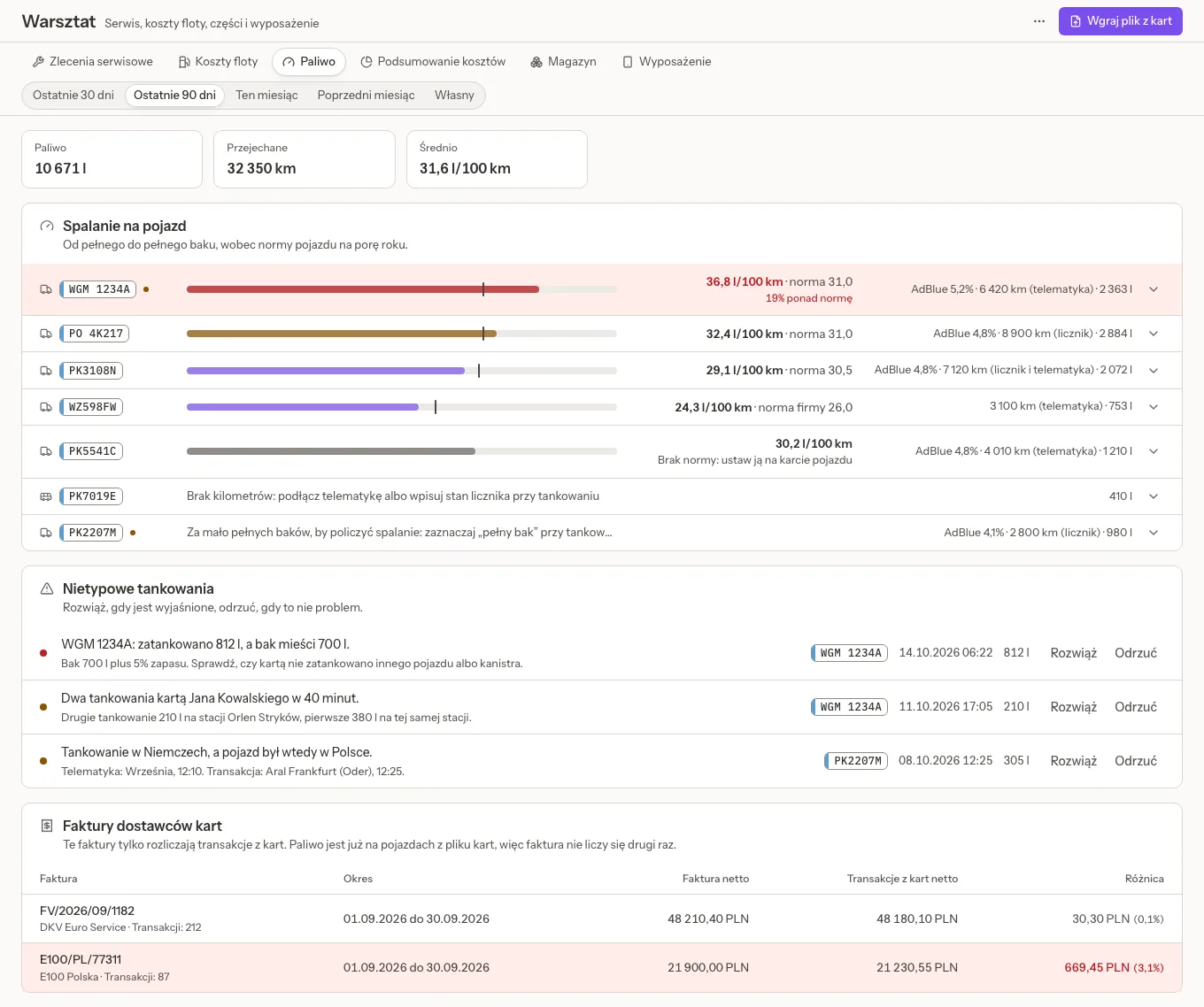Dismiss the Germany refuelling anomaly for PK2207M

point(1136,761)
